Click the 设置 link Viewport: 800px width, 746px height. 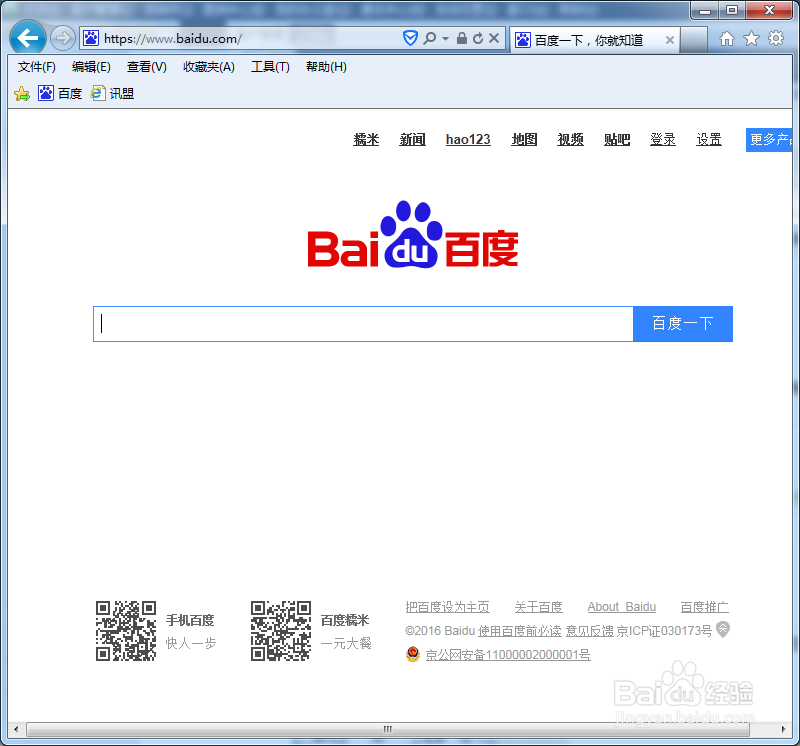click(x=709, y=139)
